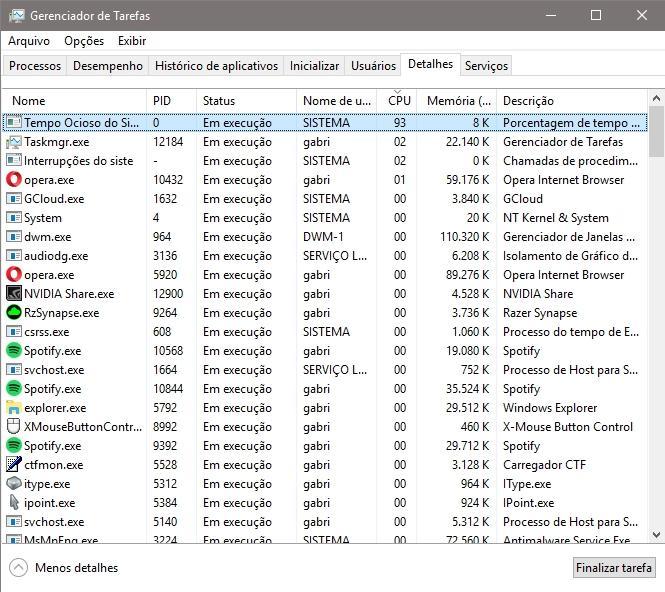Click description Carregador CTF
Image resolution: width=665 pixels, height=592 pixels.
[x=544, y=465]
